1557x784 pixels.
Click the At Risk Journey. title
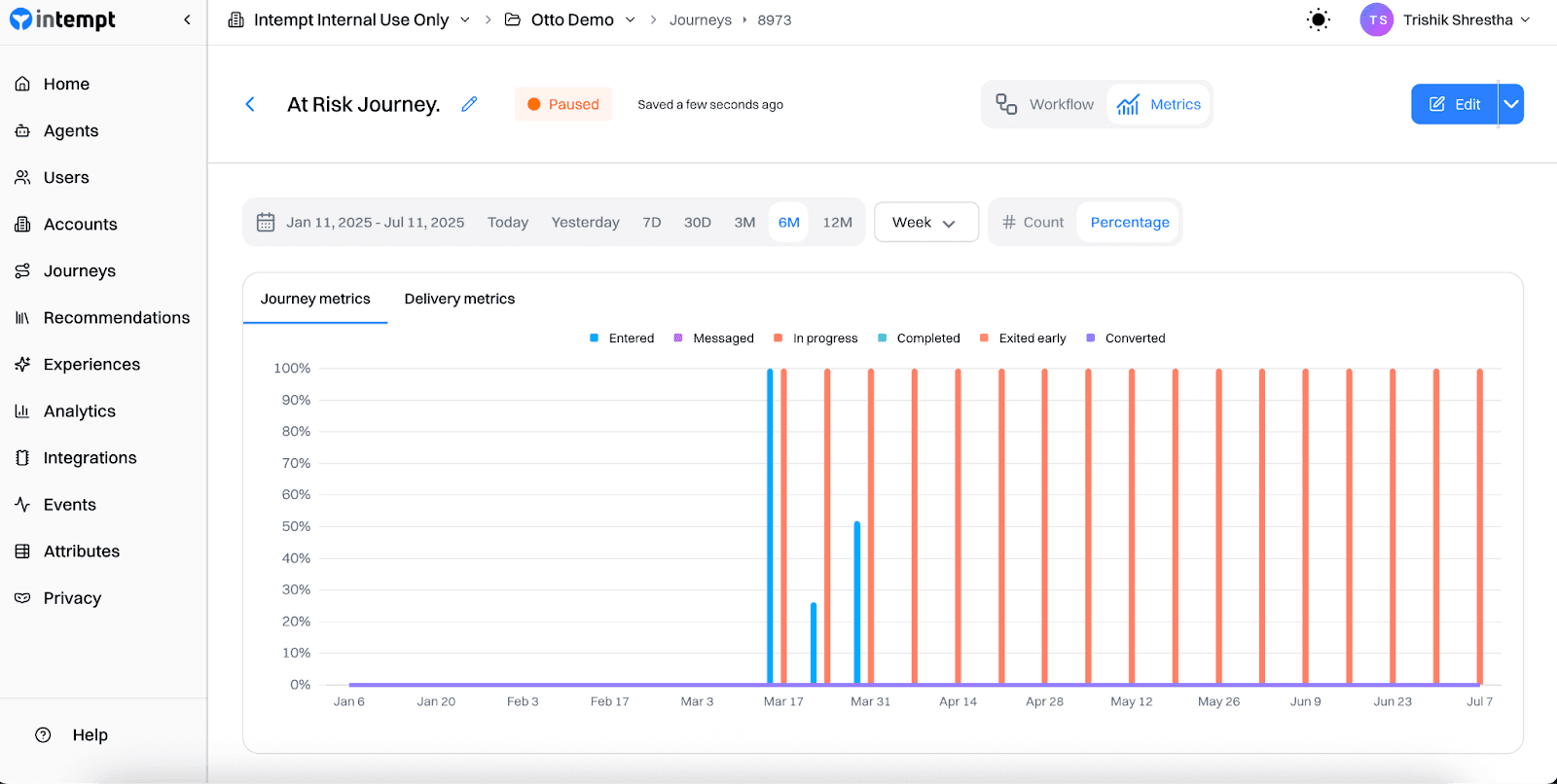[x=363, y=104]
